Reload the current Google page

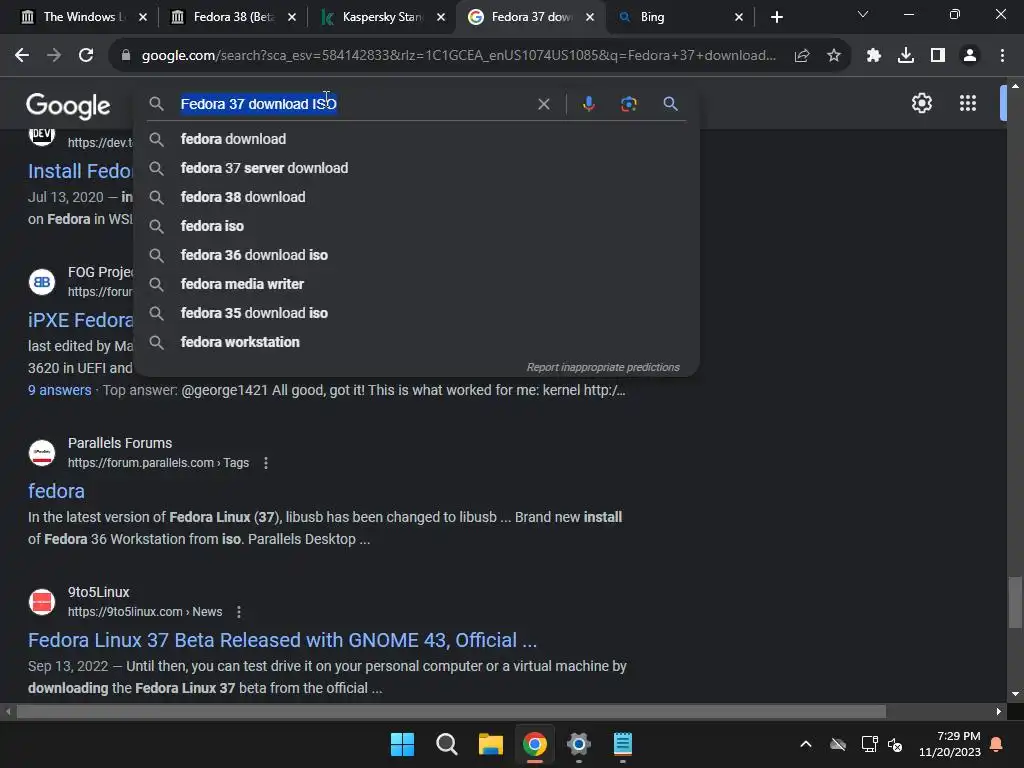click(x=86, y=56)
